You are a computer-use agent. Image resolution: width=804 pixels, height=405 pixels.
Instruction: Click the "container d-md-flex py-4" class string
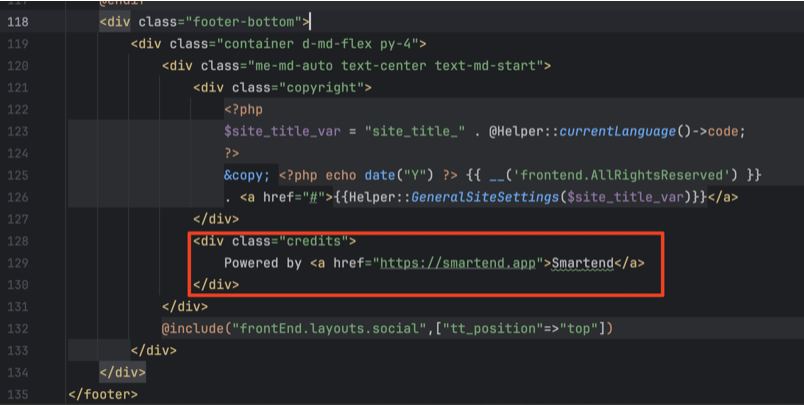pyautogui.click(x=317, y=44)
